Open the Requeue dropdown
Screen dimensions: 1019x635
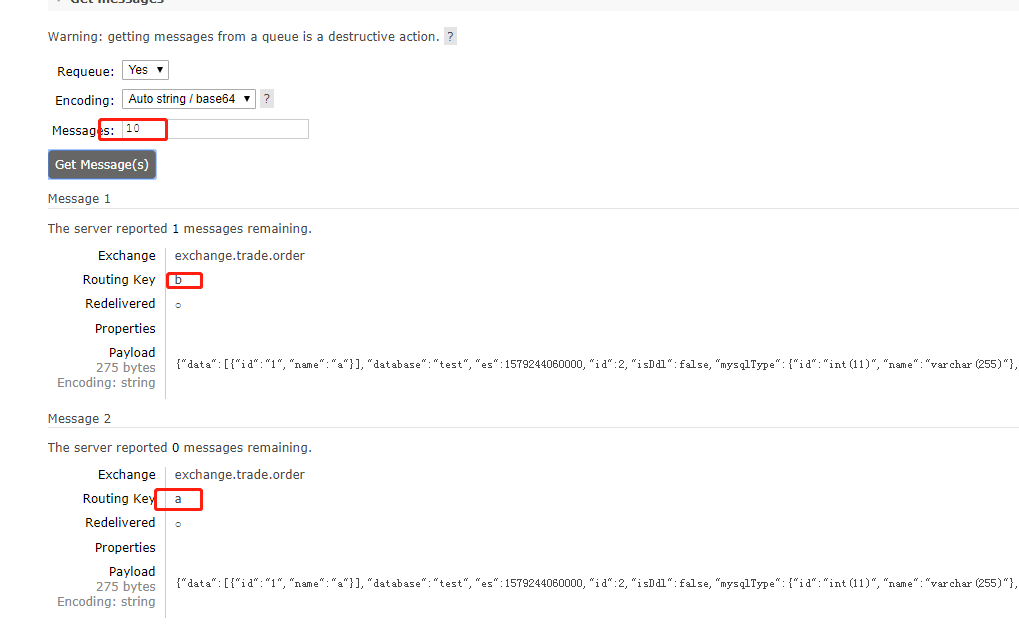(x=144, y=69)
